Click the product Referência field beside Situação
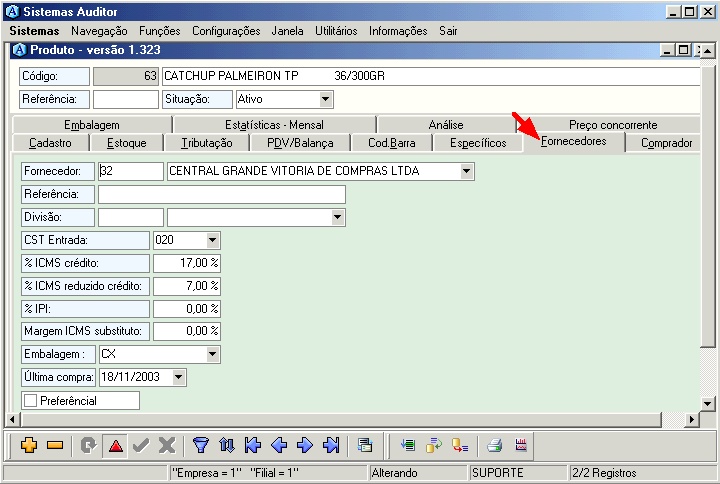Viewport: 720px width, 484px height. click(x=126, y=99)
